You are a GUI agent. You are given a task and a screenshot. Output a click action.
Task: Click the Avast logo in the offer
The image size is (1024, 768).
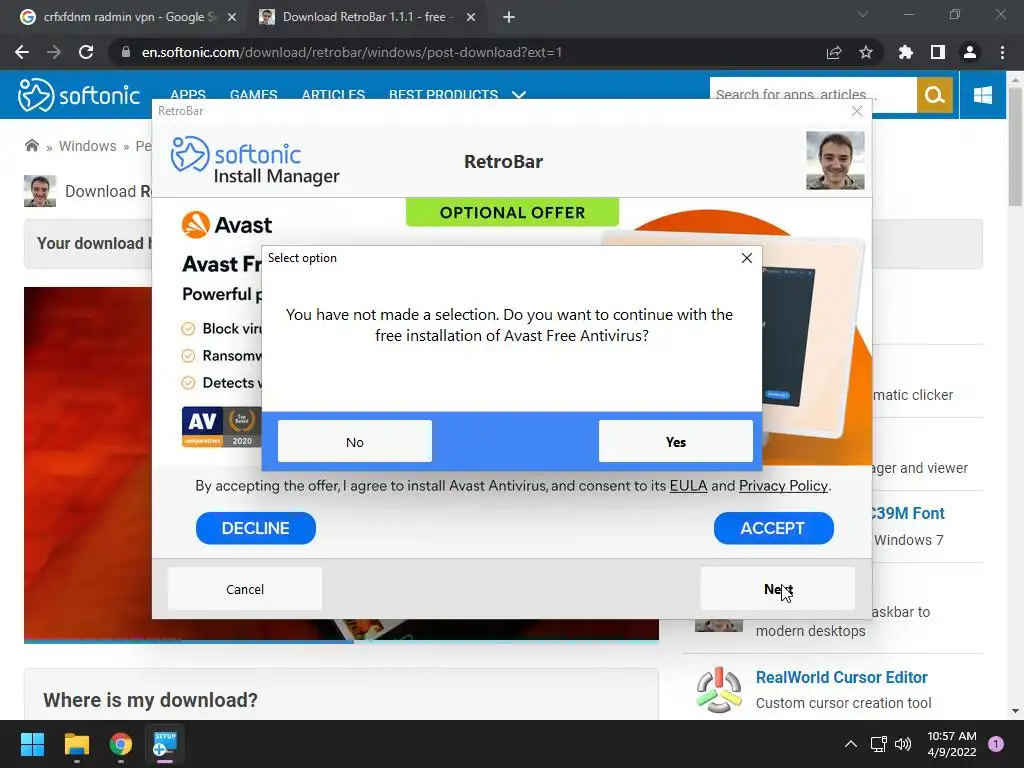pyautogui.click(x=227, y=225)
